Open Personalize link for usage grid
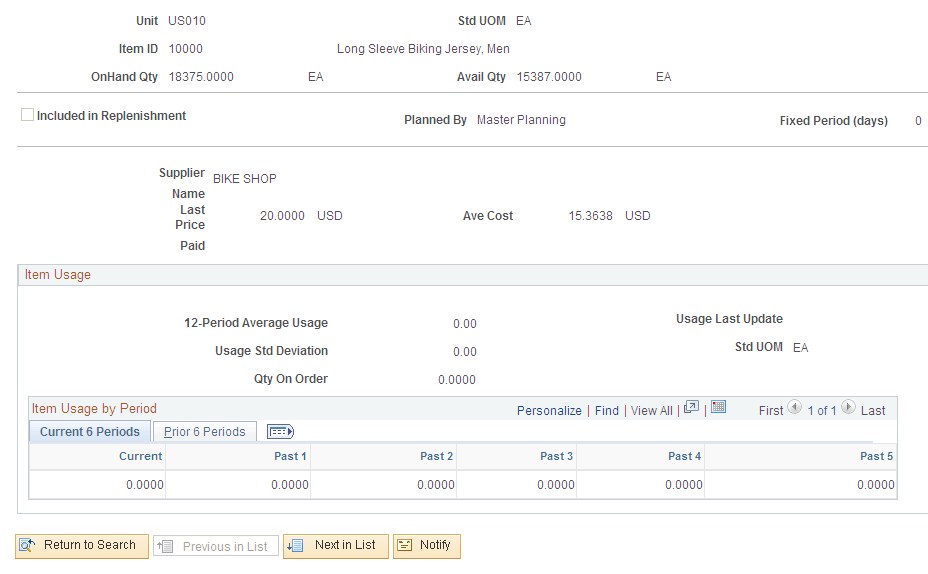Viewport: 928px width, 574px height. pyautogui.click(x=549, y=411)
